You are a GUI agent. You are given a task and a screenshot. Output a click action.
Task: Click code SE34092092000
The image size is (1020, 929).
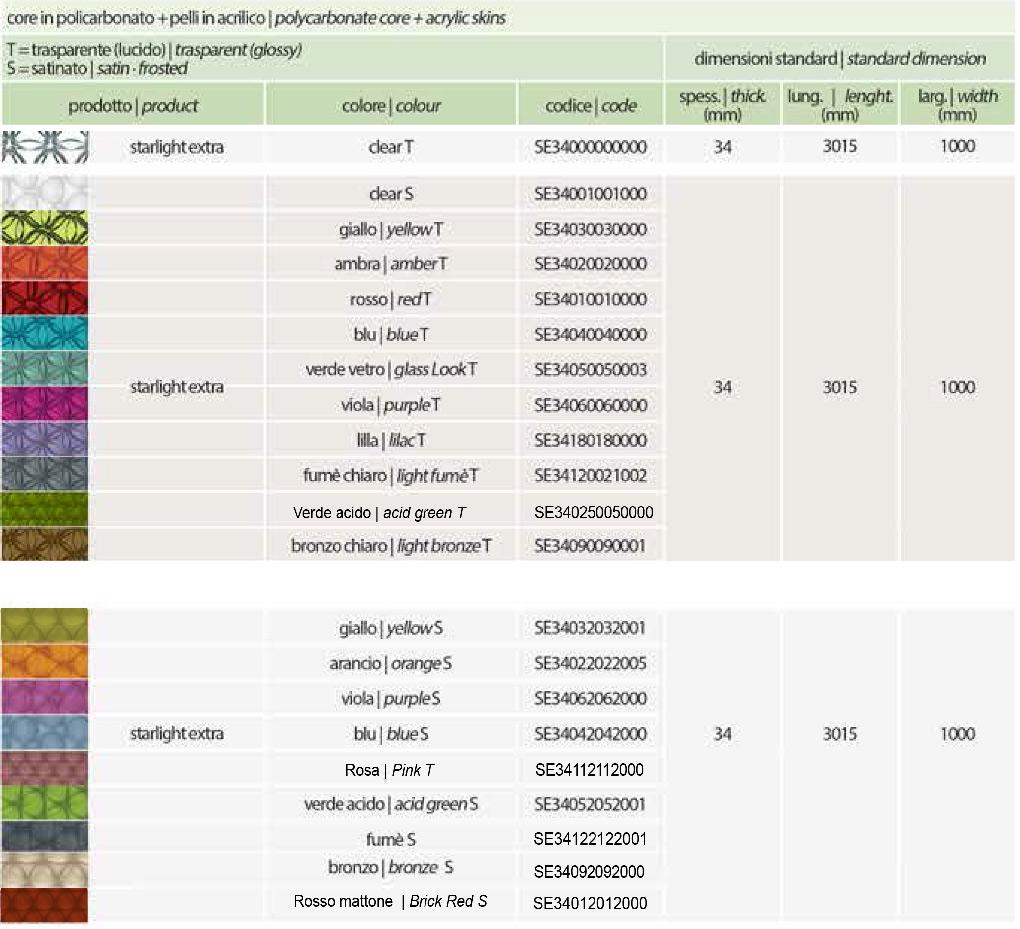tap(589, 872)
